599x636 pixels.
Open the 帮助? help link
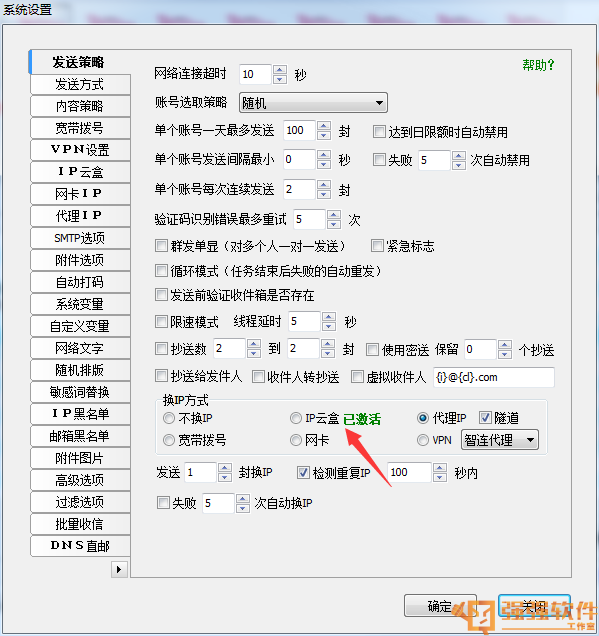pyautogui.click(x=538, y=65)
